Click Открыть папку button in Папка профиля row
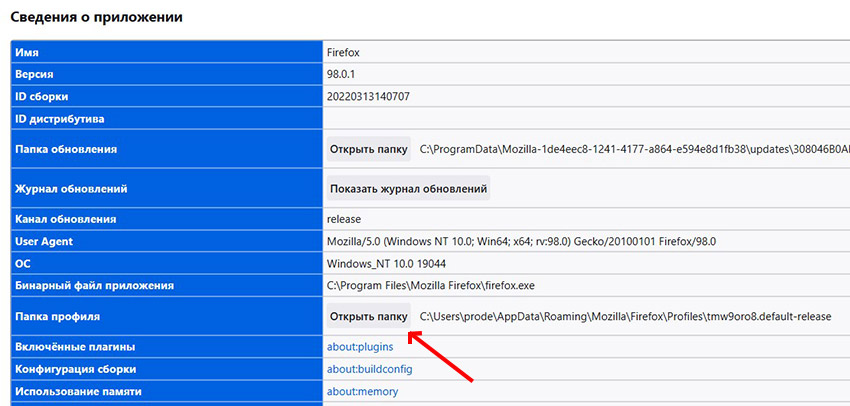 (368, 316)
